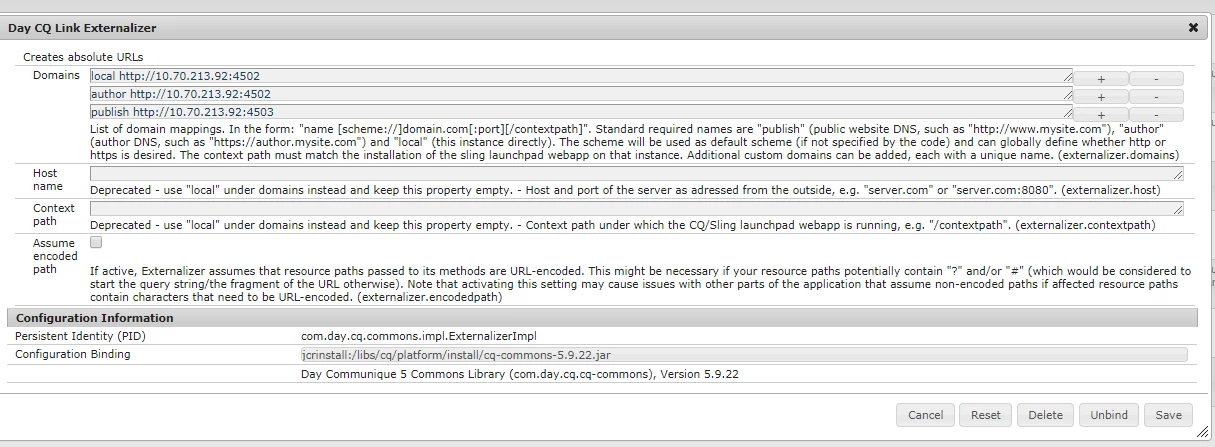Edit the publish domain URL field
Viewport: 1215px width, 447px height.
pos(581,112)
